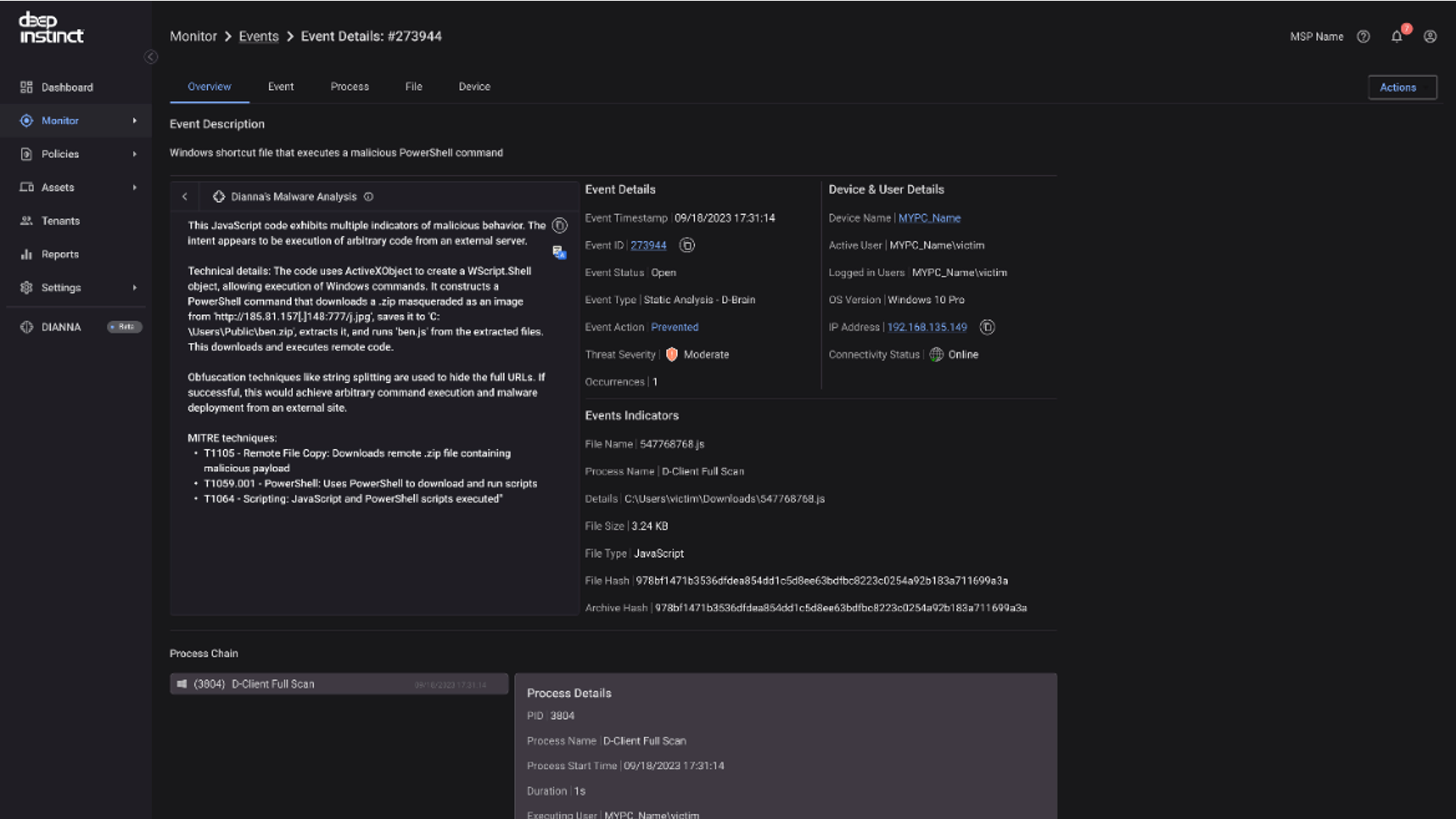Click the T1105 Remote File Copy technique
The height and width of the screenshot is (819, 1456).
357,460
